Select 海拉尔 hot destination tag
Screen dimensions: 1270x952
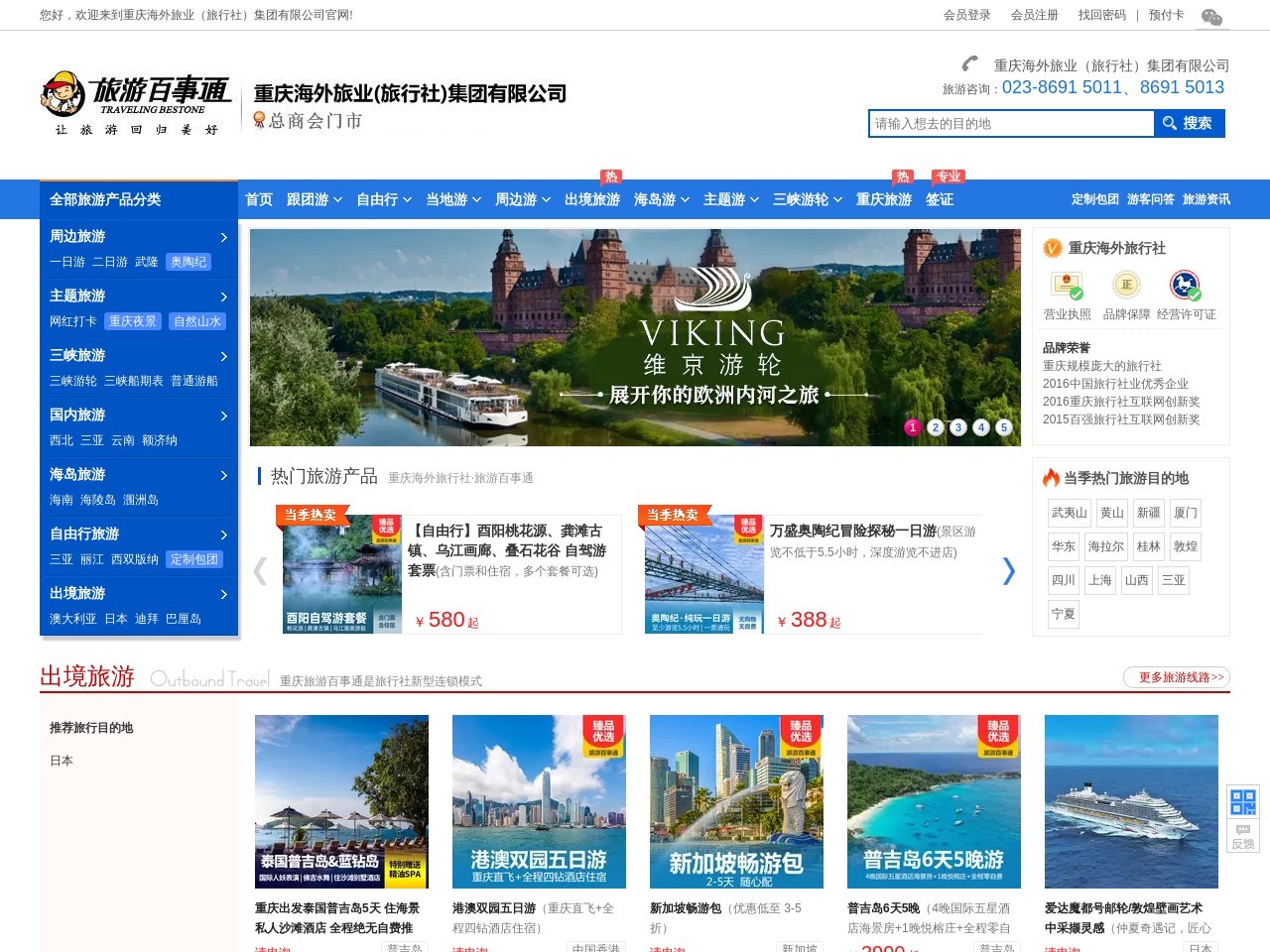tap(1106, 546)
